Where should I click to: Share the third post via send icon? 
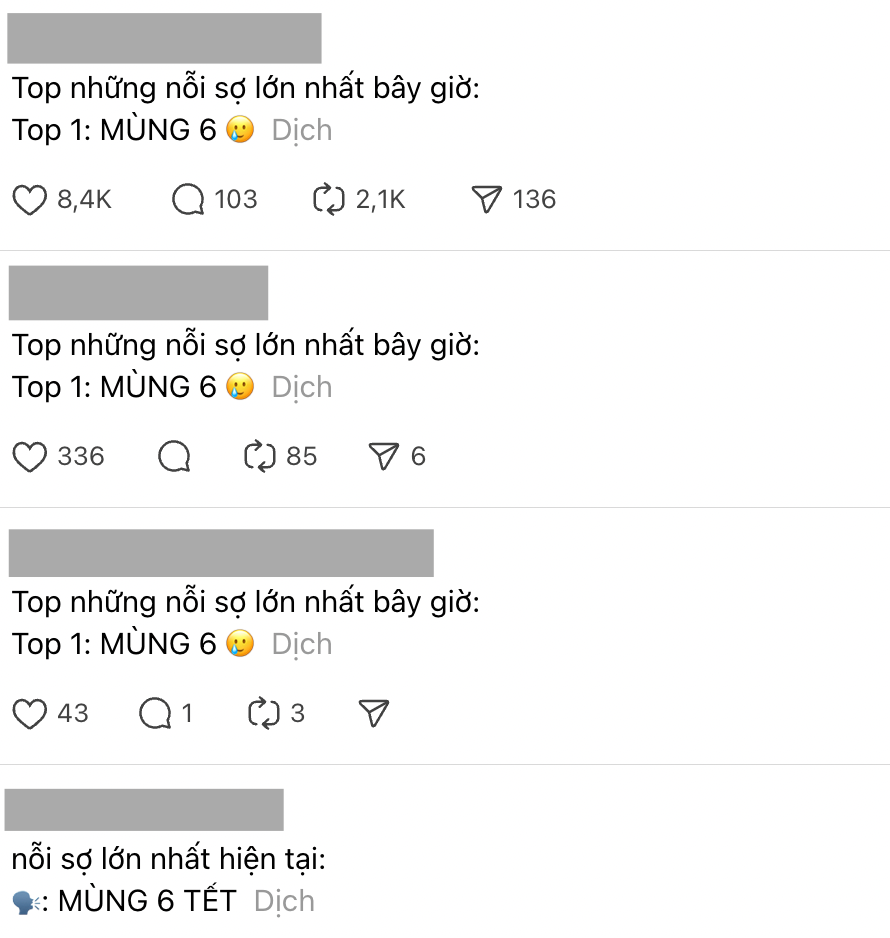(x=371, y=714)
